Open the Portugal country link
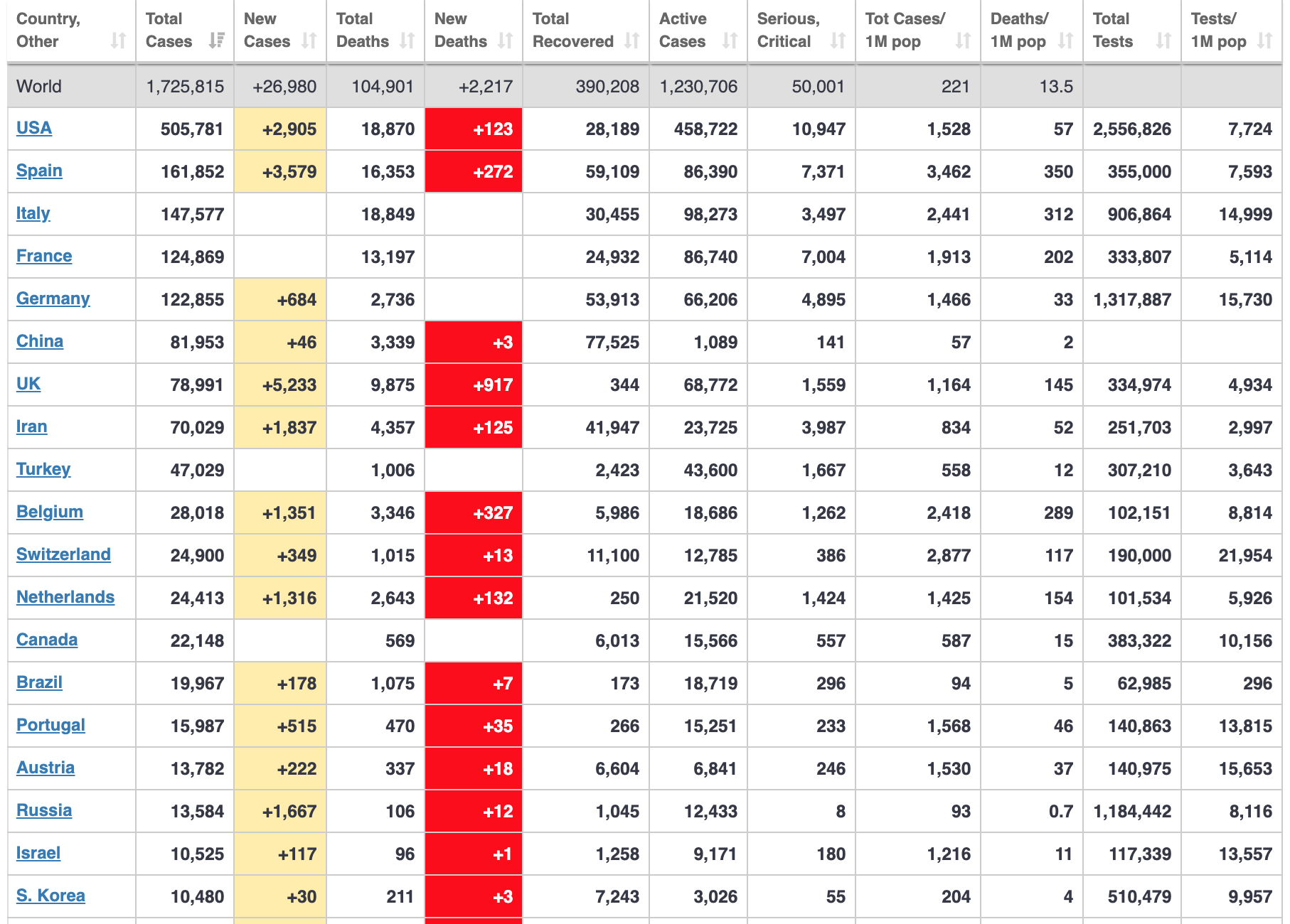Screen dimensions: 1290x924 point(50,725)
